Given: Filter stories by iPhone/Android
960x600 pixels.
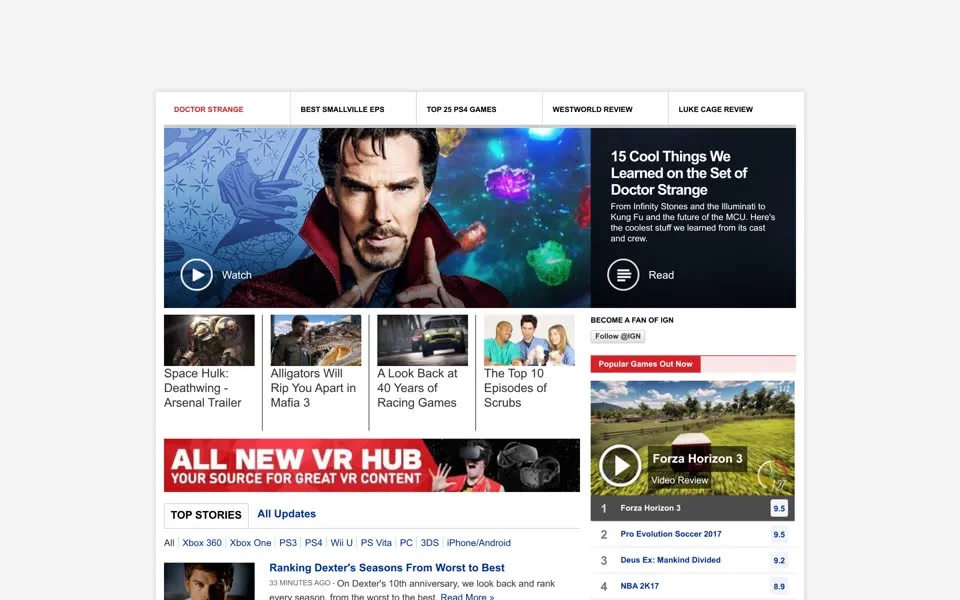Looking at the screenshot, I should (479, 542).
